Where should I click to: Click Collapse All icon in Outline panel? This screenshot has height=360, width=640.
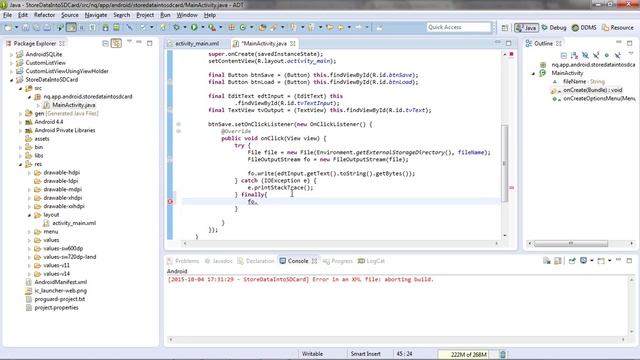pos(564,55)
